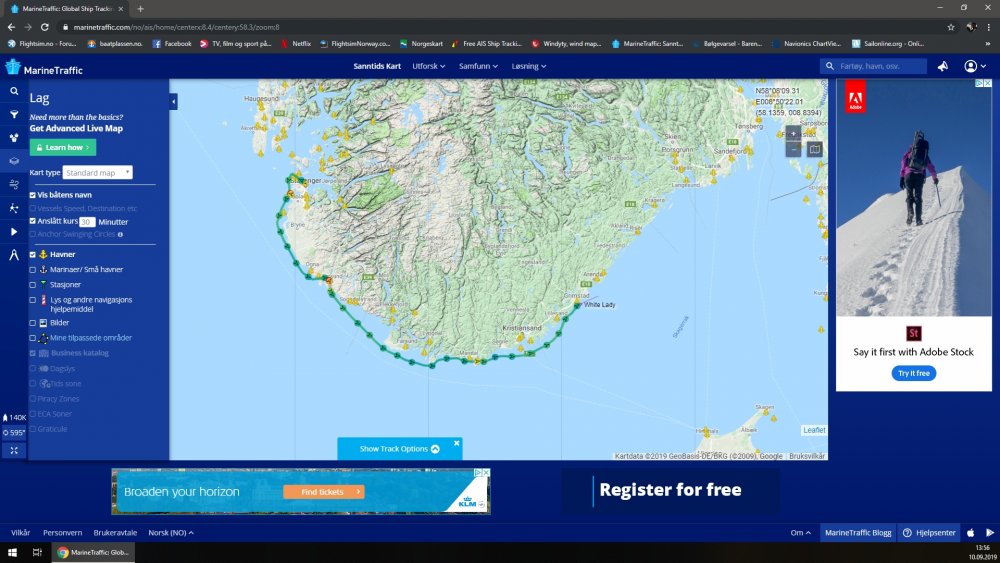Click the Chrome taskbar button
This screenshot has width=1000, height=563.
tap(93, 552)
